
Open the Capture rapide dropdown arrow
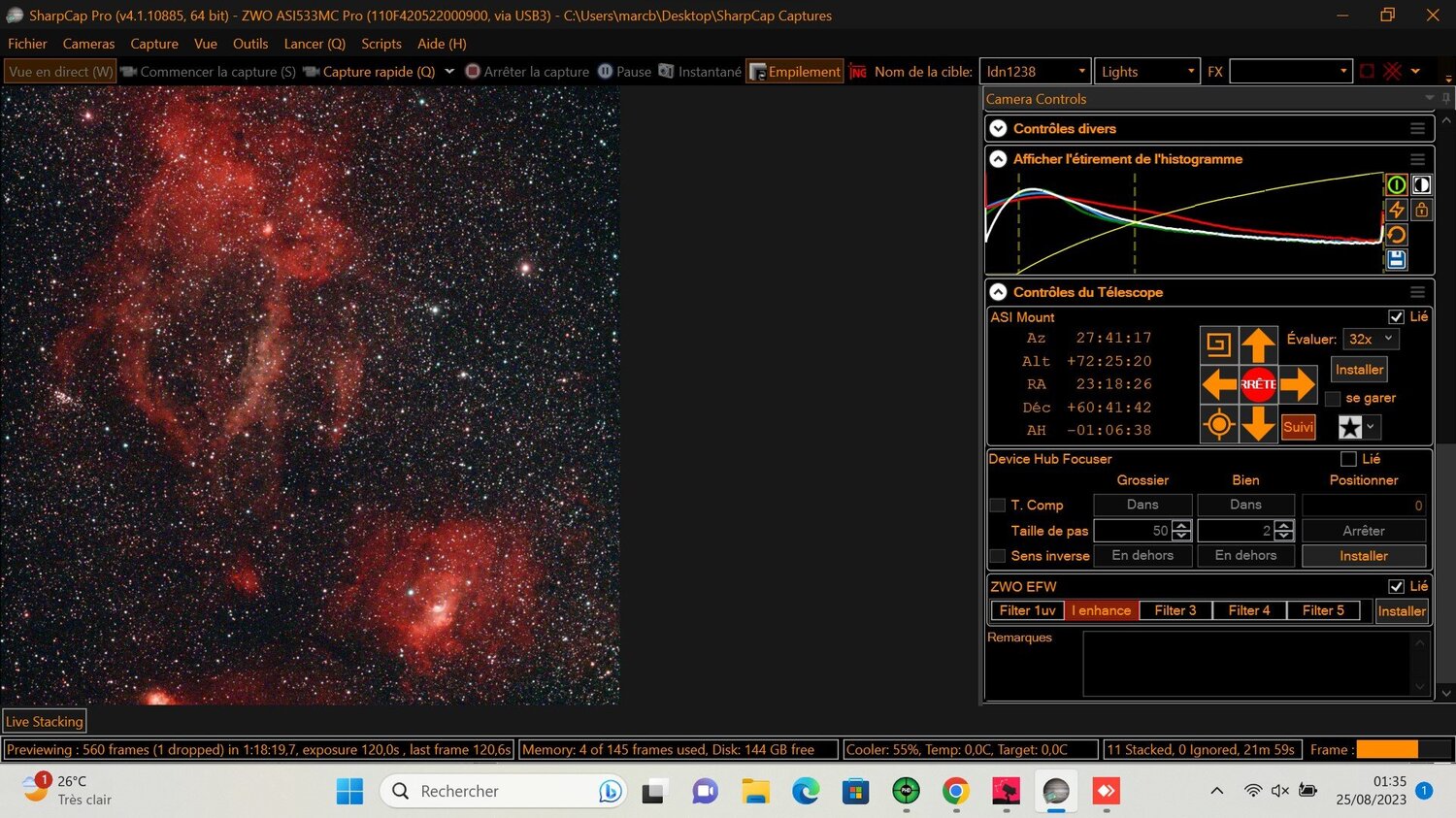pyautogui.click(x=449, y=72)
